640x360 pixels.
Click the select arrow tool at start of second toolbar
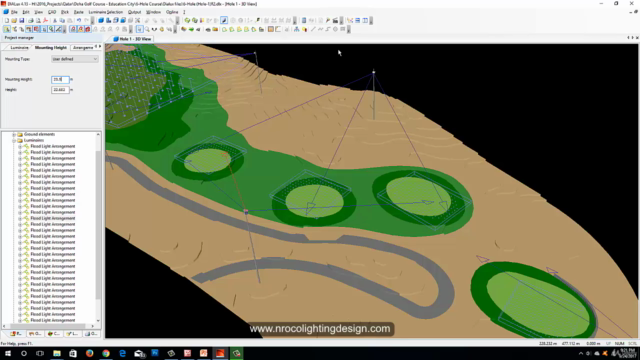point(7,29)
